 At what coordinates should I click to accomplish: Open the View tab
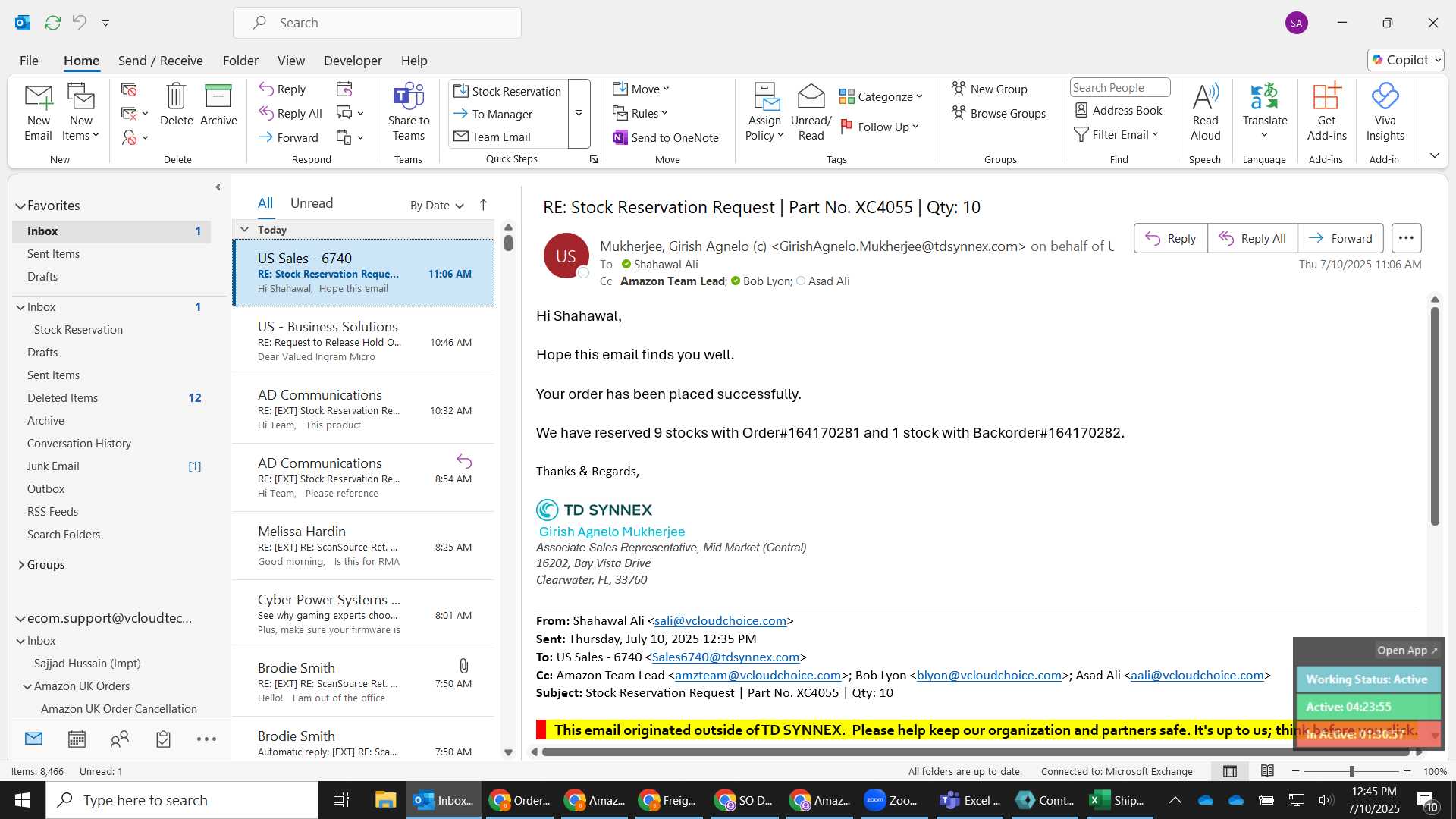coord(291,60)
